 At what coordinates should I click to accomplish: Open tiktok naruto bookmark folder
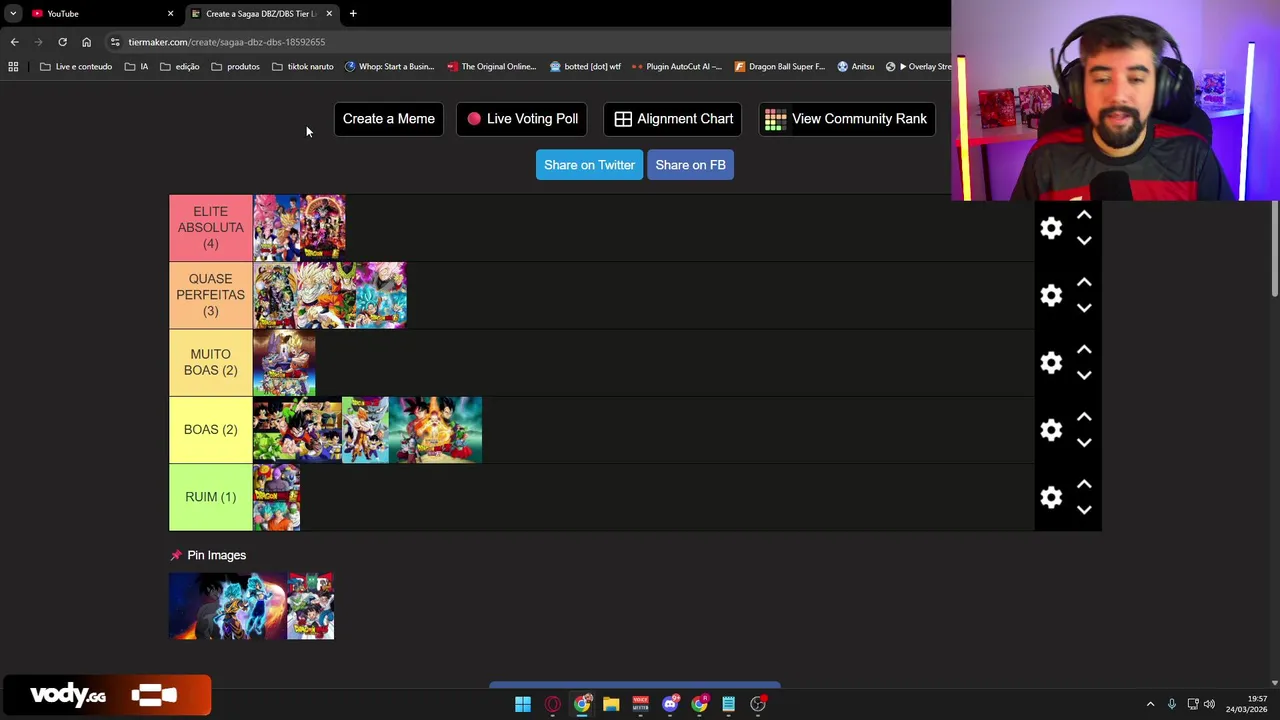tap(302, 67)
